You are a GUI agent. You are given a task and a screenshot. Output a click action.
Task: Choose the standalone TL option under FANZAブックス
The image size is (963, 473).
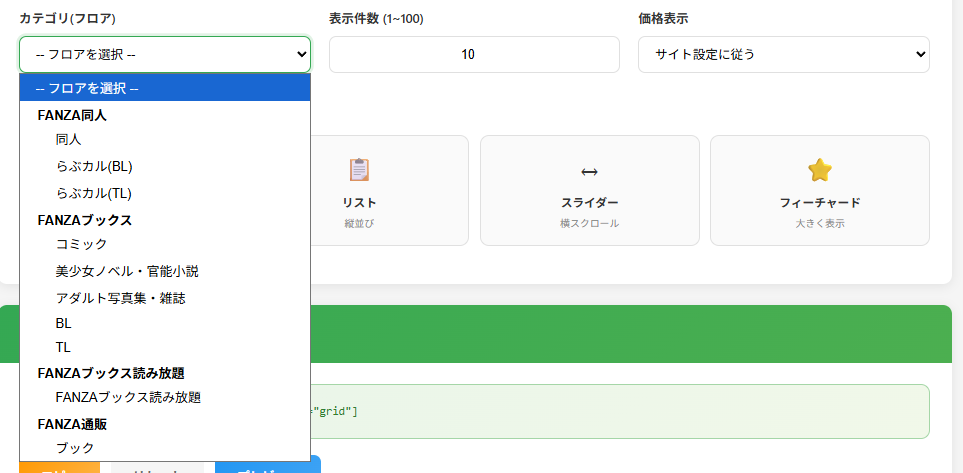[64, 347]
